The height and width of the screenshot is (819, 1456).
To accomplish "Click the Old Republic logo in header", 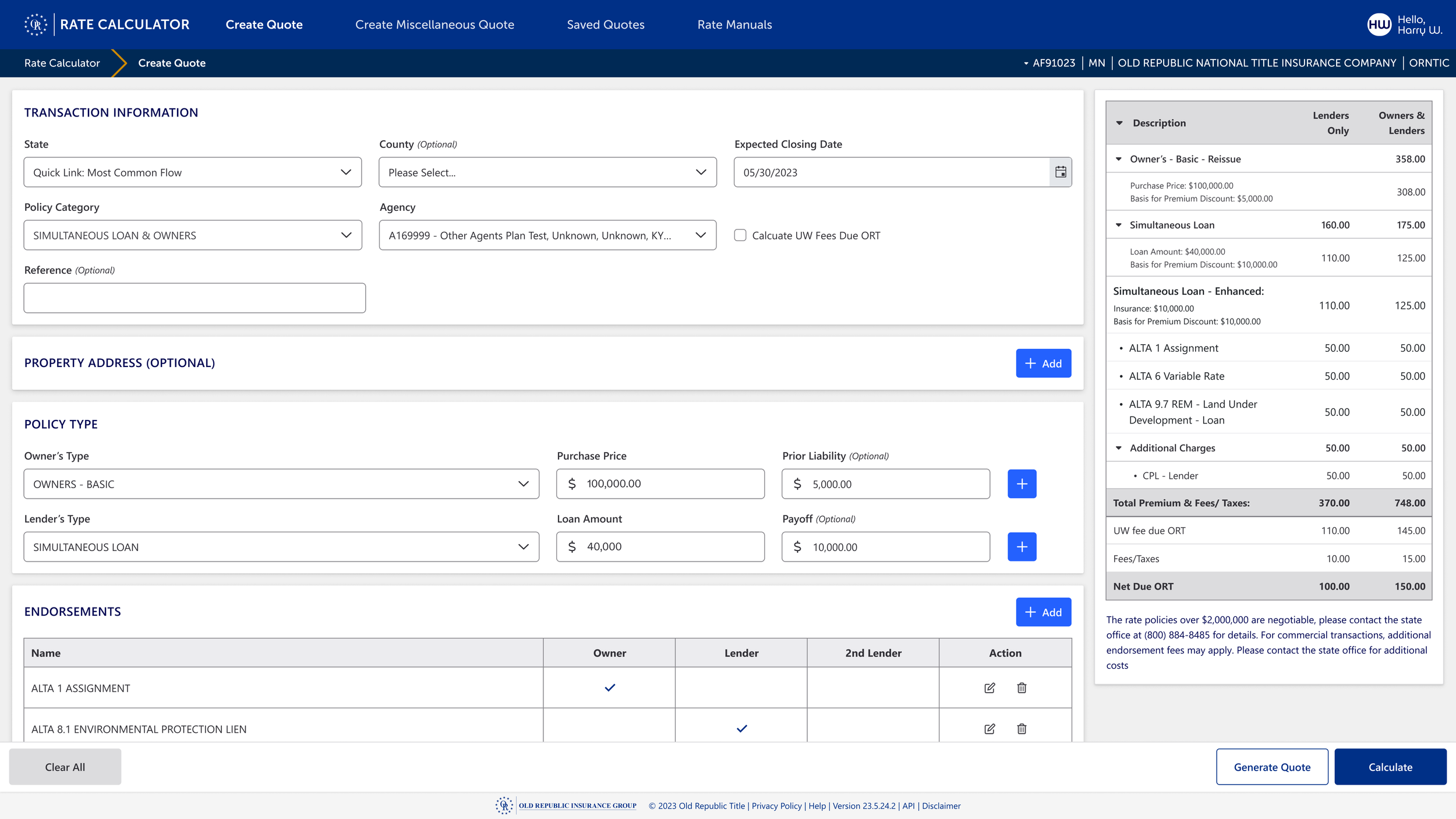I will click(x=36, y=24).
